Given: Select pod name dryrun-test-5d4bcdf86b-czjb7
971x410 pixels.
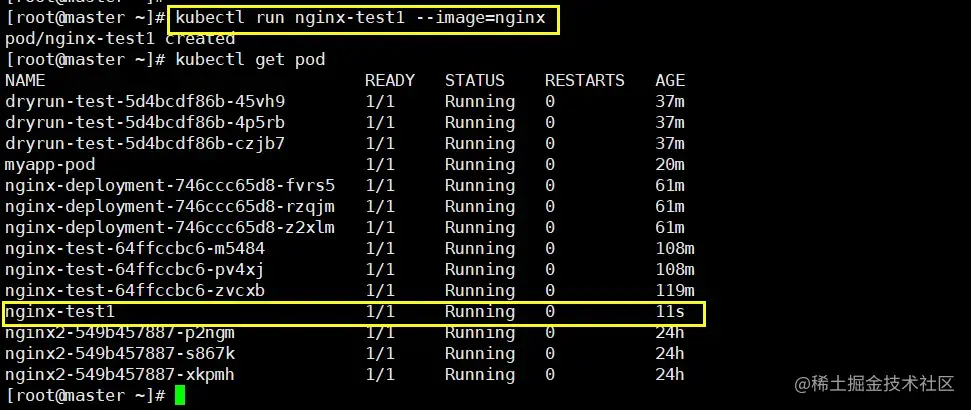Looking at the screenshot, I should pyautogui.click(x=145, y=144).
